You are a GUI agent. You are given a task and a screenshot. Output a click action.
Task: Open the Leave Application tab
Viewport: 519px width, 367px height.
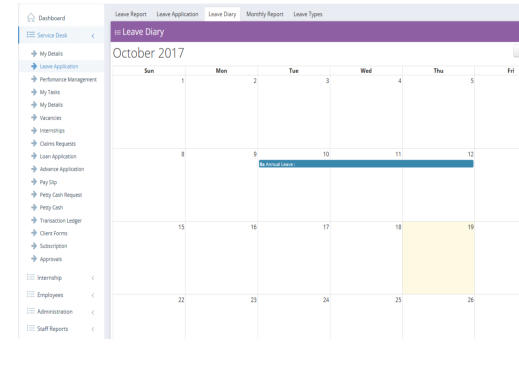pos(177,14)
